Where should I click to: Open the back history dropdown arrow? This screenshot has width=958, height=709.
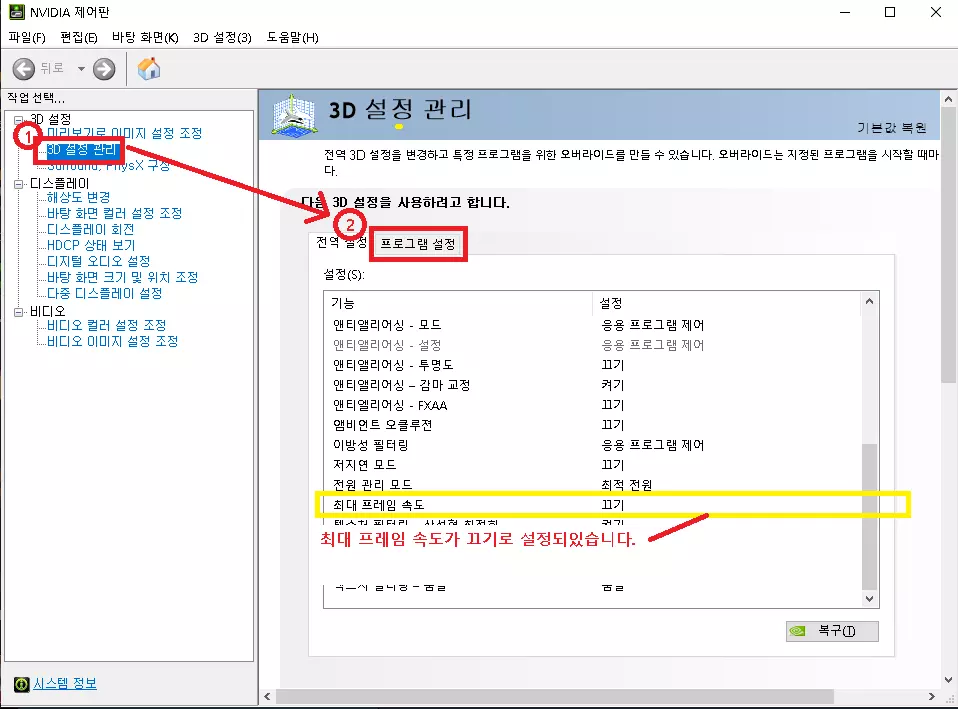tap(81, 68)
